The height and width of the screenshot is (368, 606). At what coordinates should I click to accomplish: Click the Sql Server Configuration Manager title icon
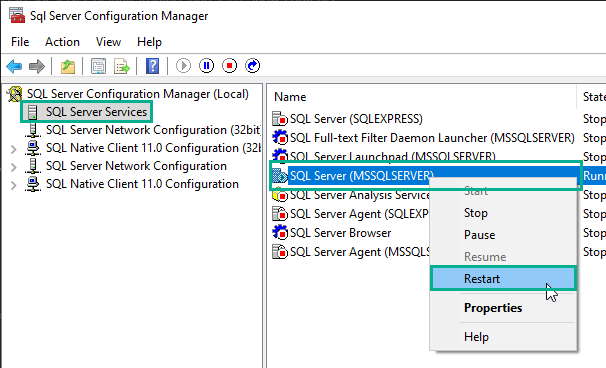click(17, 15)
